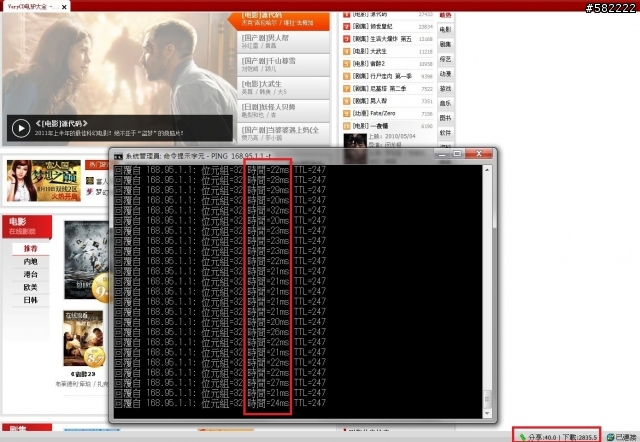Click the 分享:40.0 status bar text
640x442 pixels.
click(x=542, y=438)
